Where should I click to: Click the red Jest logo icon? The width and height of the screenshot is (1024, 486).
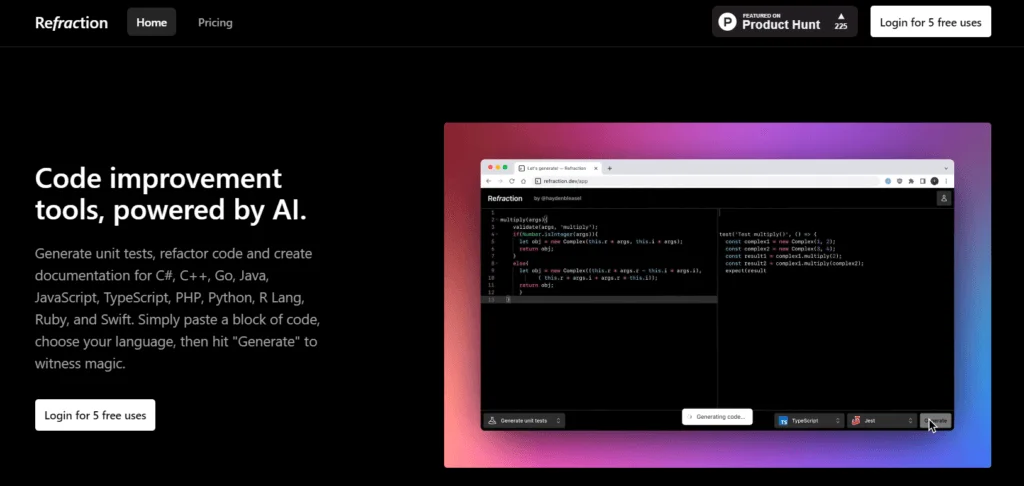pyautogui.click(x=856, y=421)
